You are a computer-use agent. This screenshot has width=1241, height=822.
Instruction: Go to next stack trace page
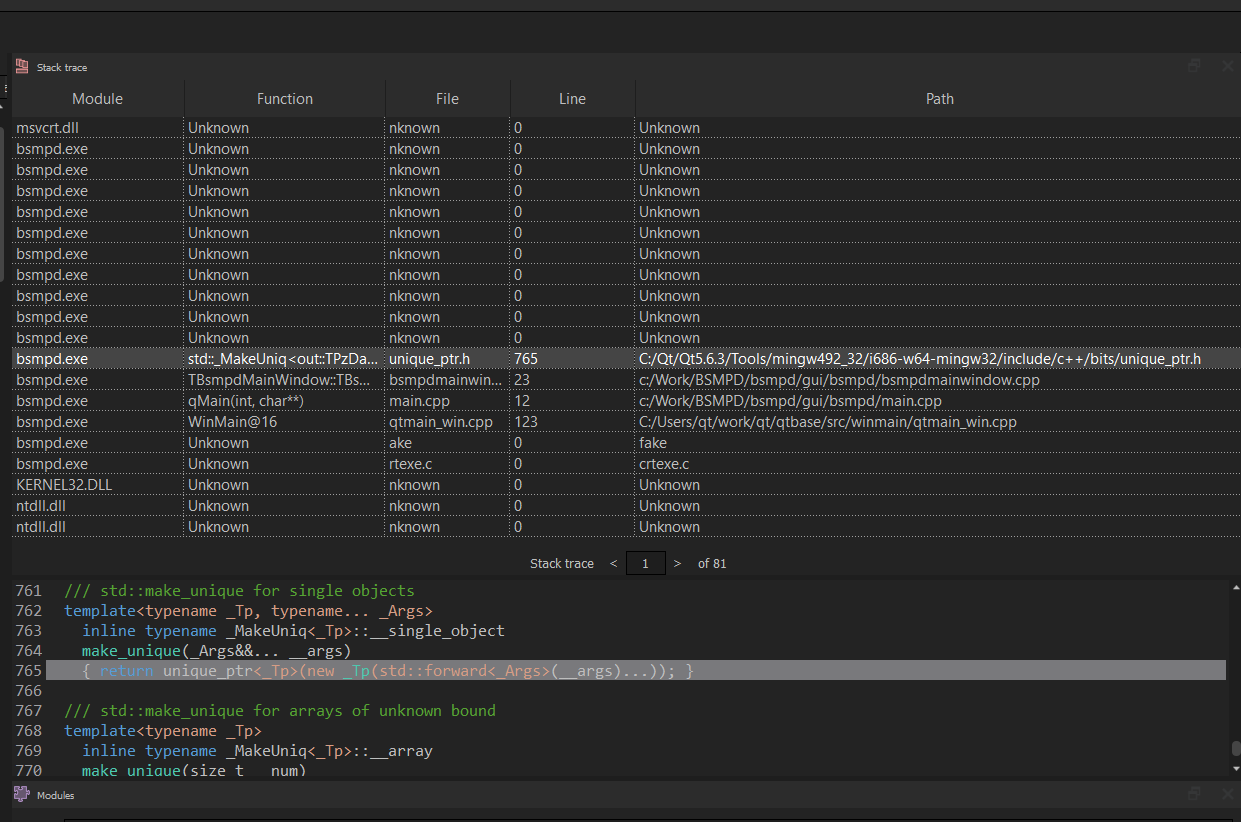[x=677, y=563]
